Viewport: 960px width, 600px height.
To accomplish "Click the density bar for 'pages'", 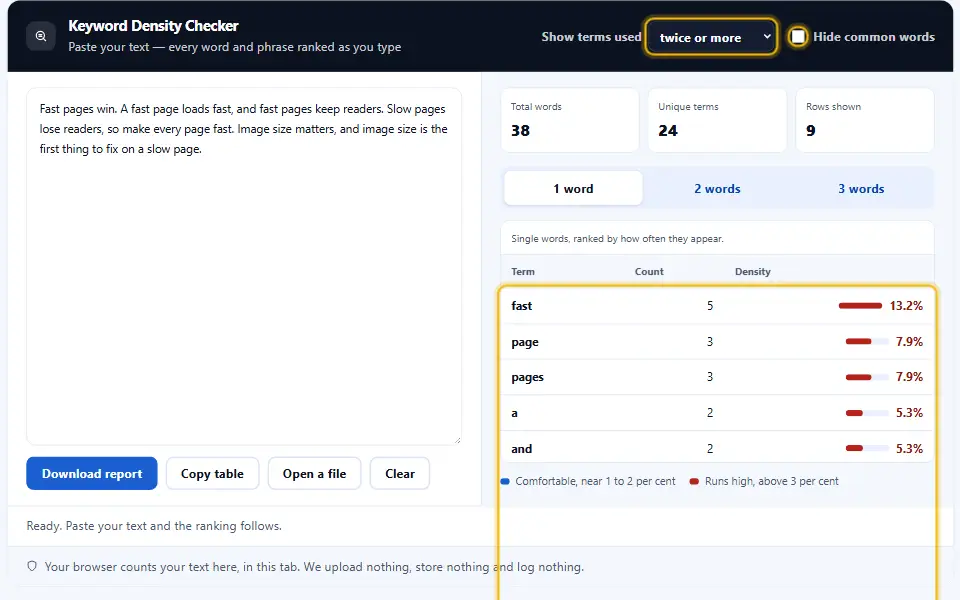I will pos(866,377).
